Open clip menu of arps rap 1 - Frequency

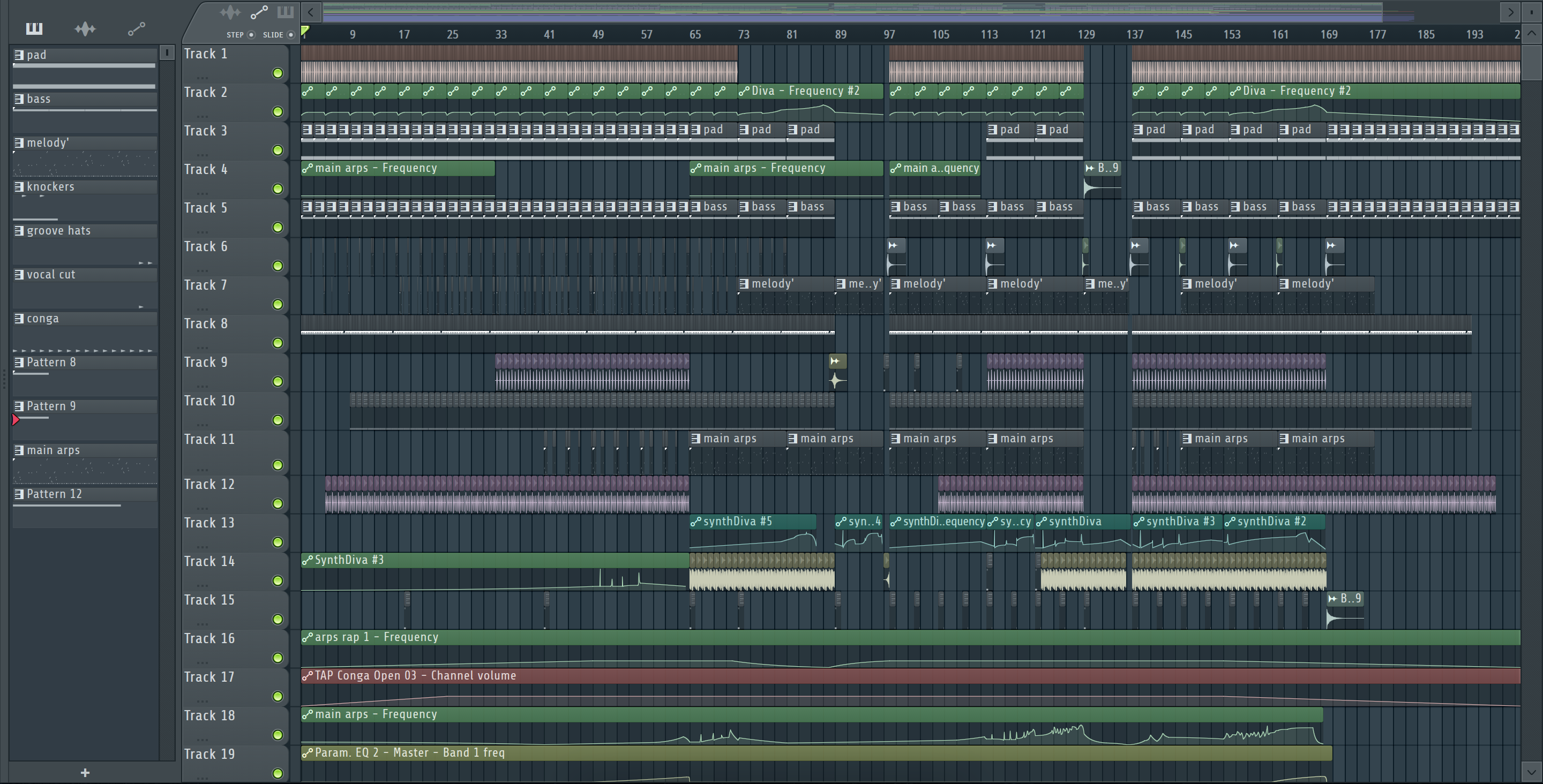coord(308,637)
